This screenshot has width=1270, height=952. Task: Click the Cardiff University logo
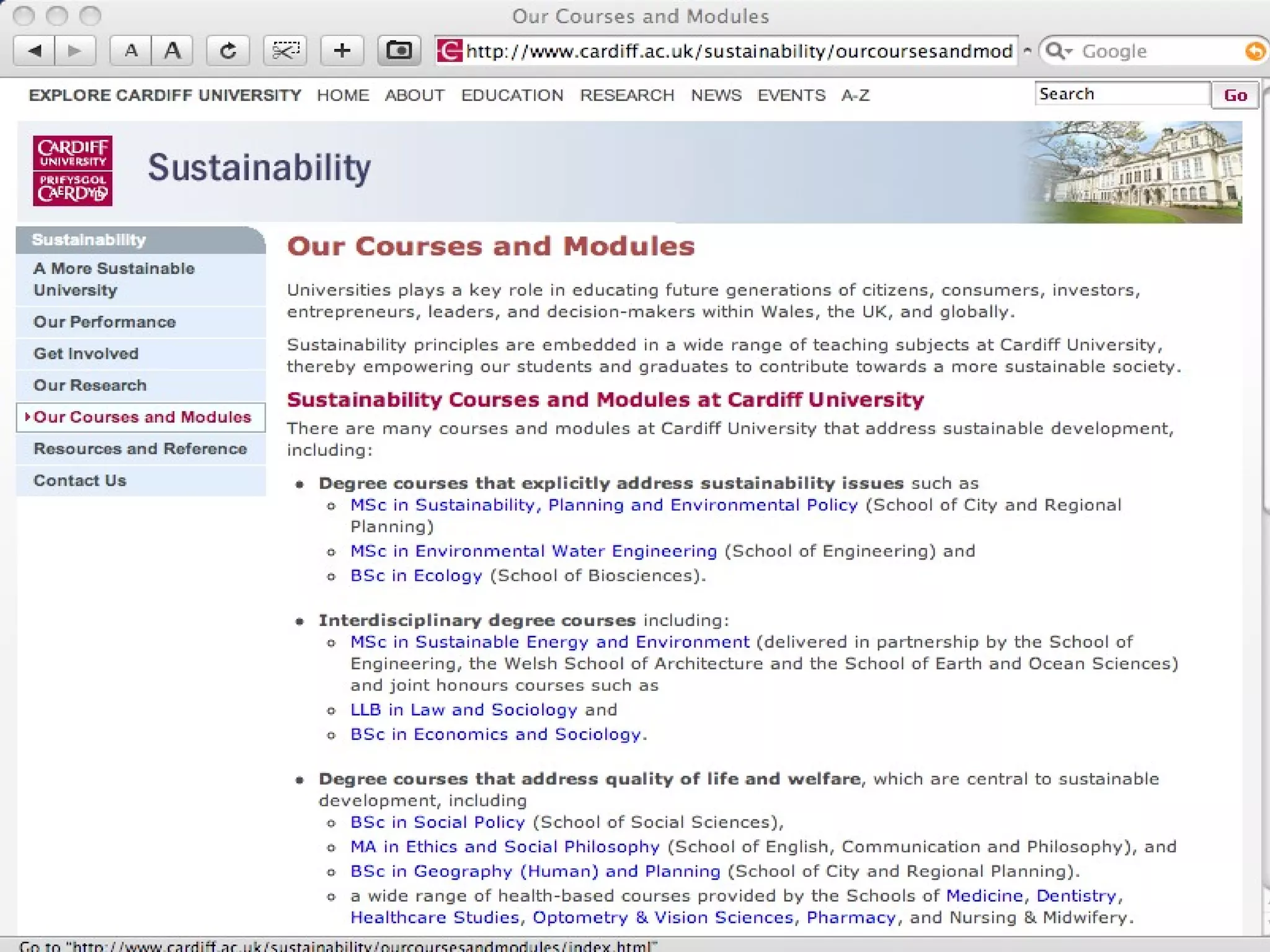[73, 170]
